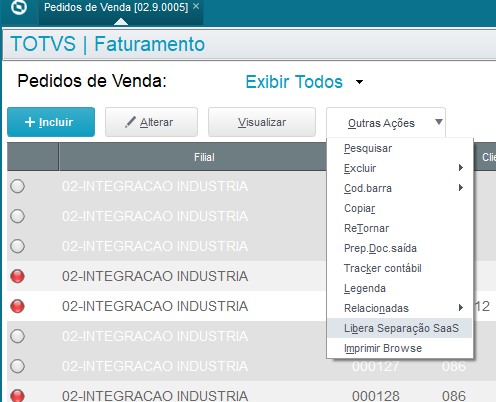Toggle the Outras Ações dropdown button

386,123
